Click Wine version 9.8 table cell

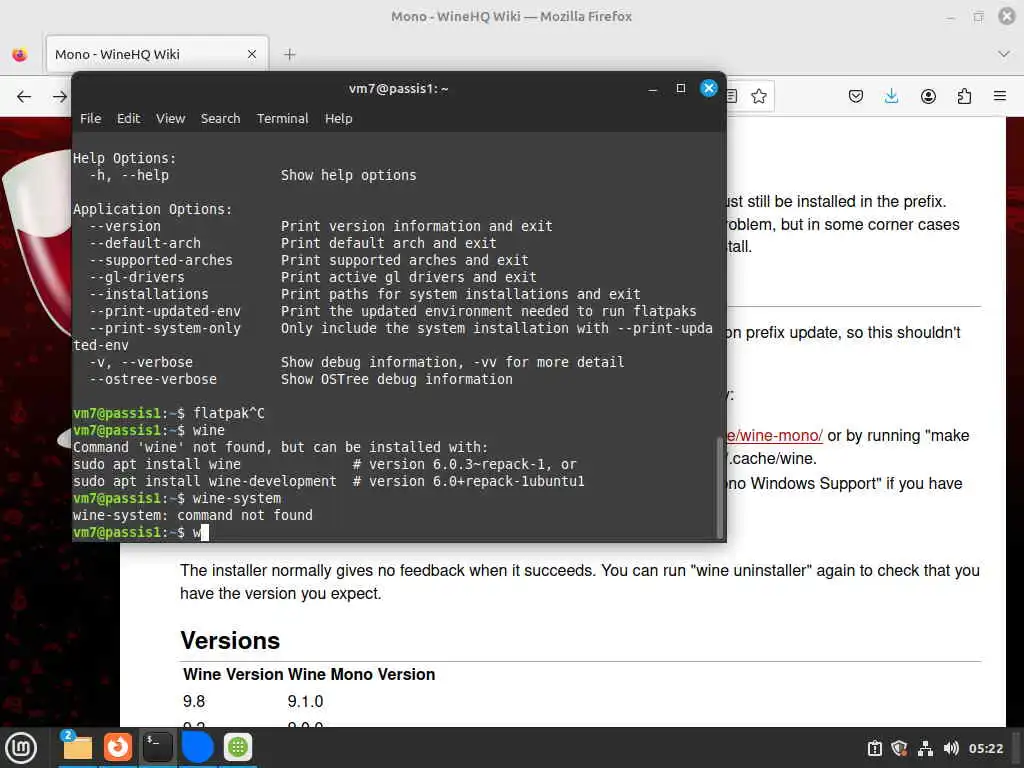point(194,701)
